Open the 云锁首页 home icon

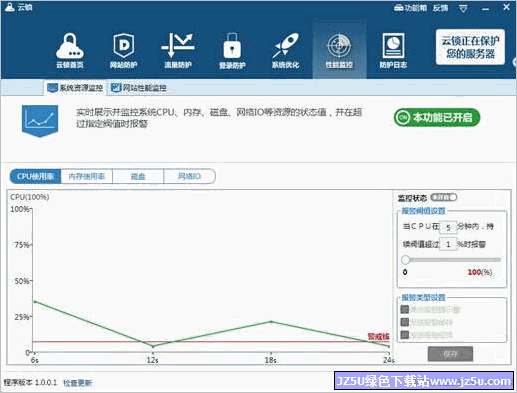[70, 51]
